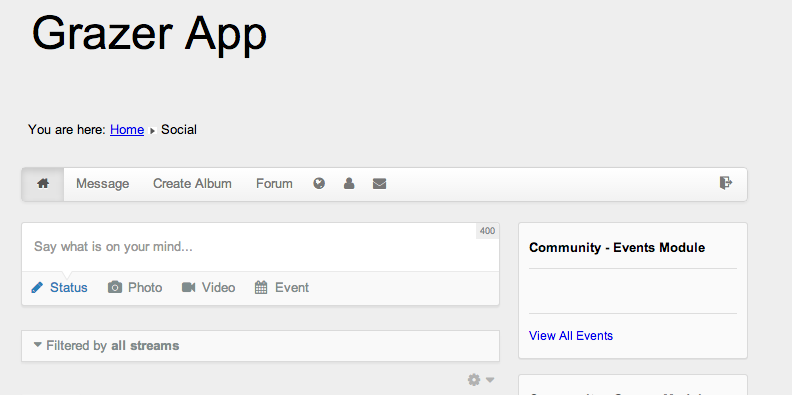Click the gear icon below the stream filter
The width and height of the screenshot is (792, 395).
point(474,380)
